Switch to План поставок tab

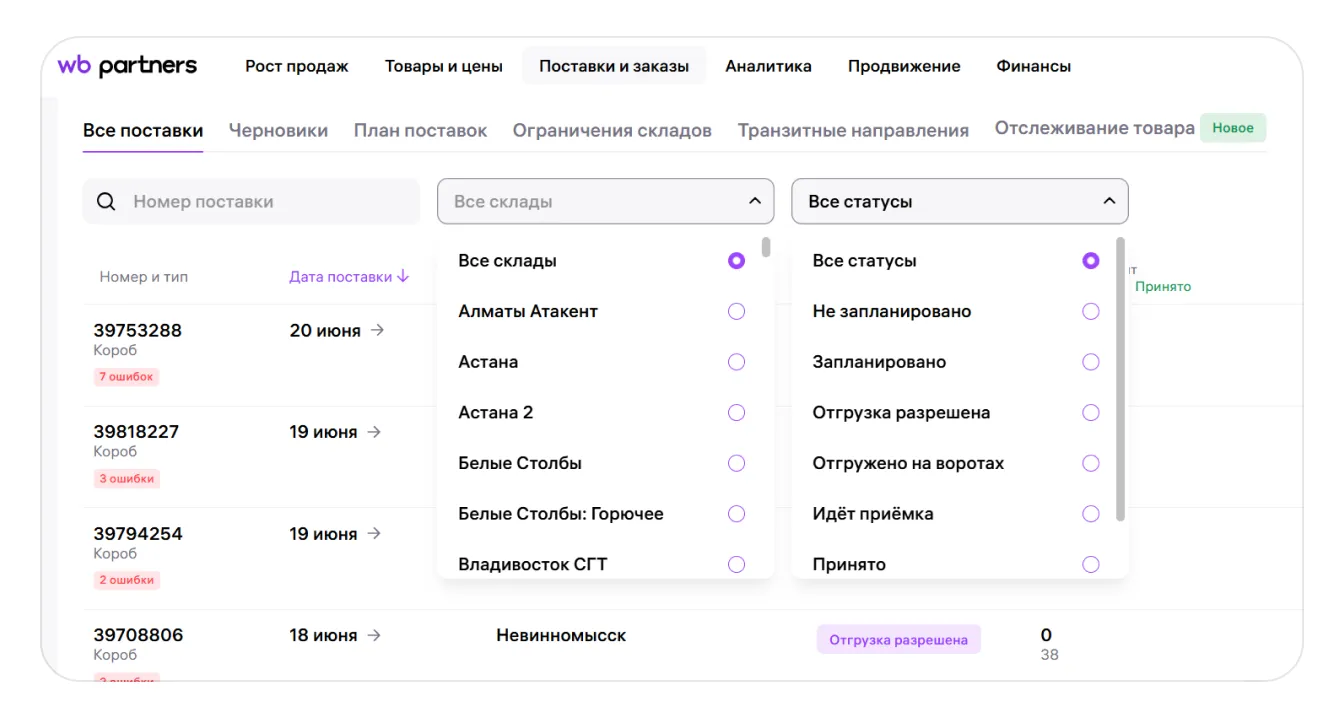[x=420, y=131]
